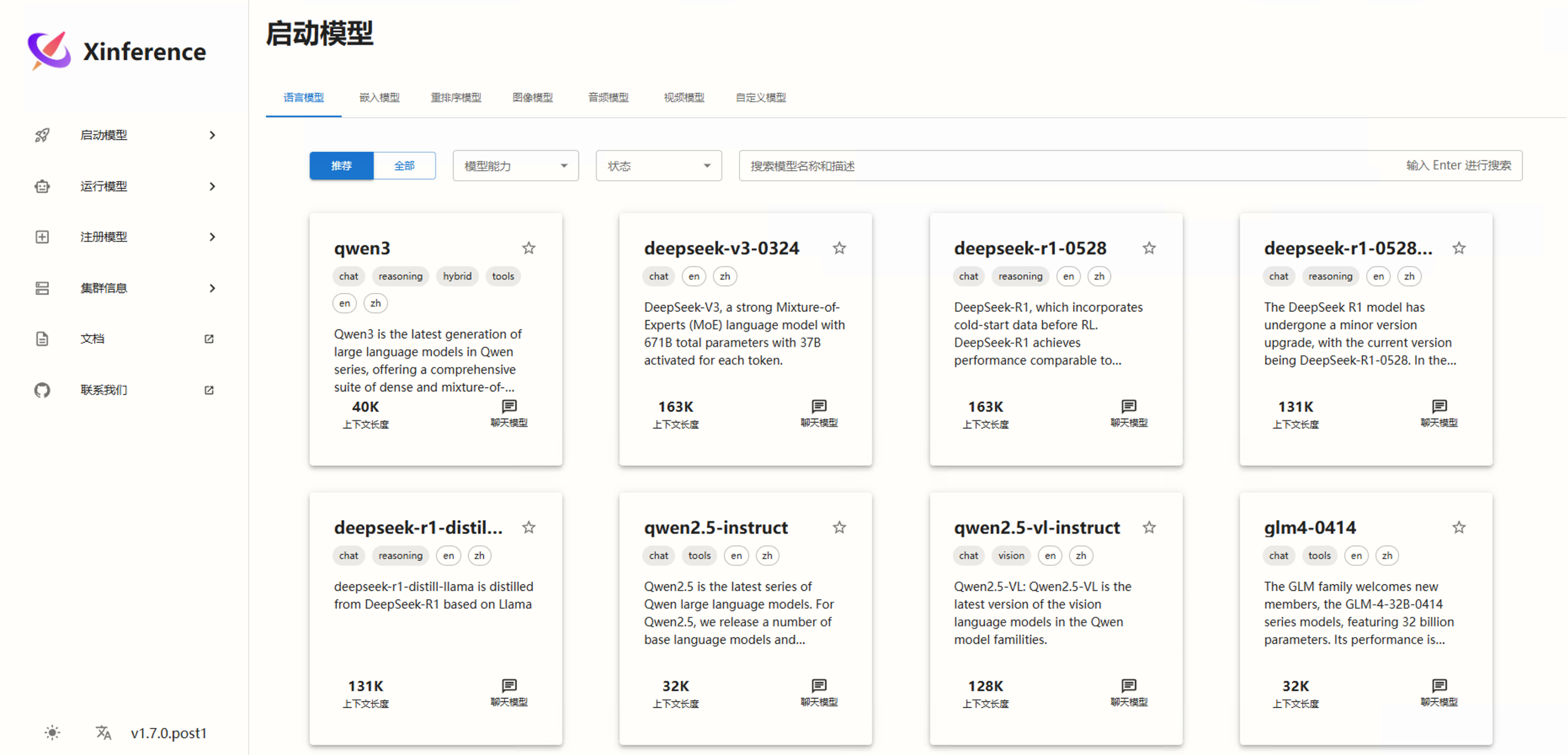Select the 推荐 filter segment
The height and width of the screenshot is (755, 1568).
[x=341, y=165]
